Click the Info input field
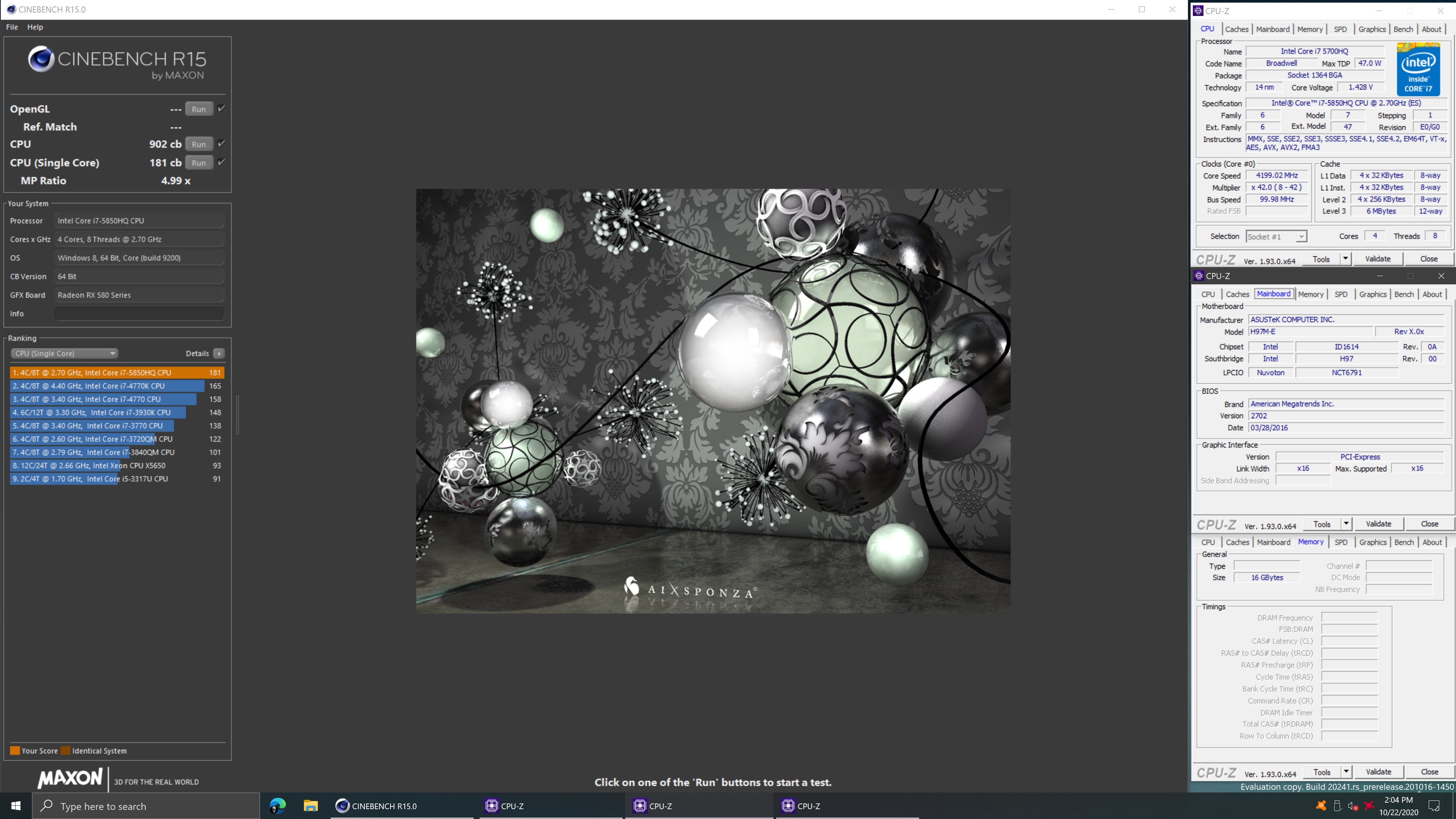This screenshot has width=1456, height=819. (139, 314)
